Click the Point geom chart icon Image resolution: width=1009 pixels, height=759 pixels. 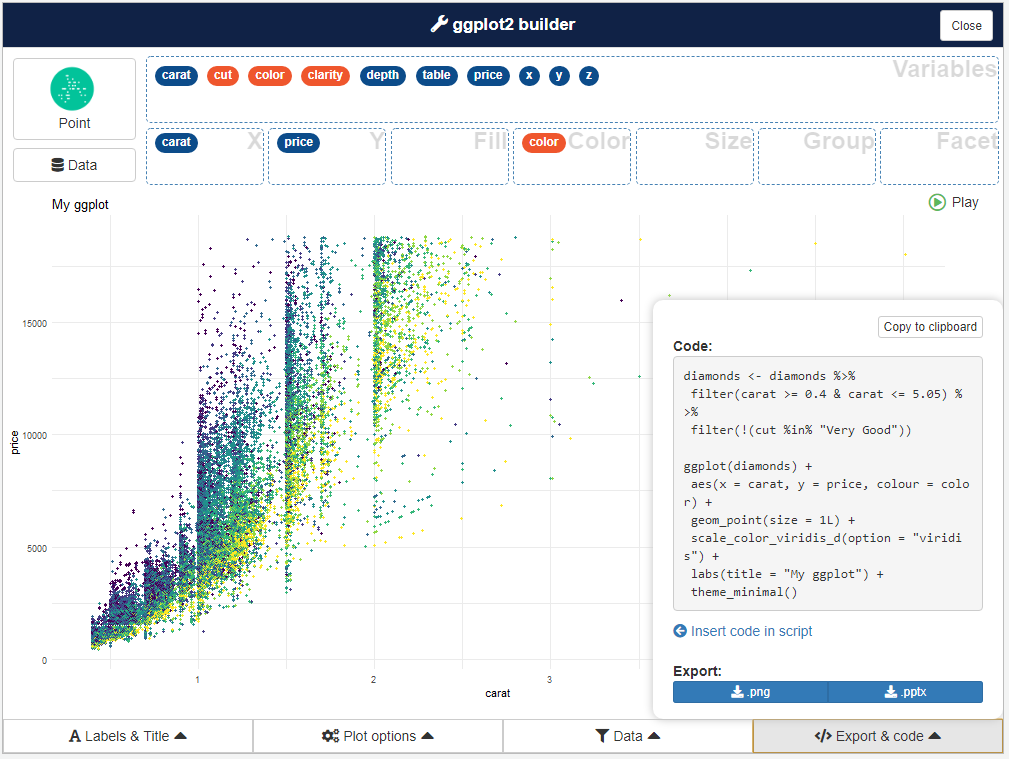point(73,89)
